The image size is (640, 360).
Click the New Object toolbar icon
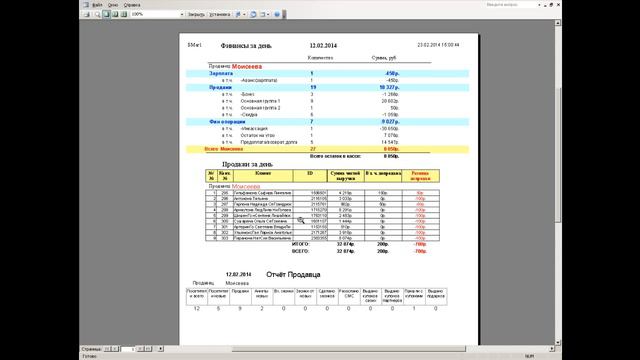pyautogui.click(x=263, y=14)
